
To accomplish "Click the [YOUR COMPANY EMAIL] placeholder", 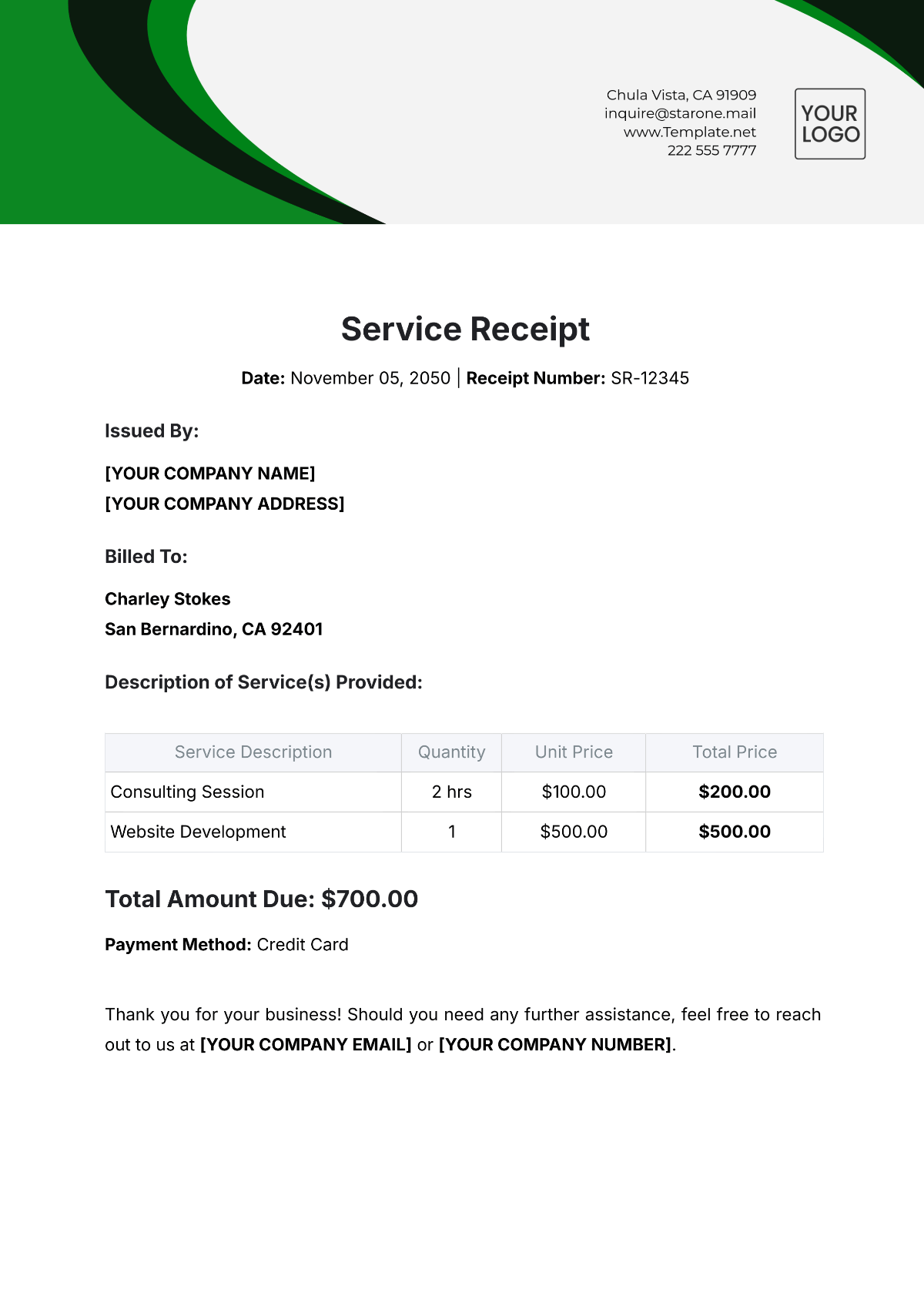I will tap(306, 1045).
